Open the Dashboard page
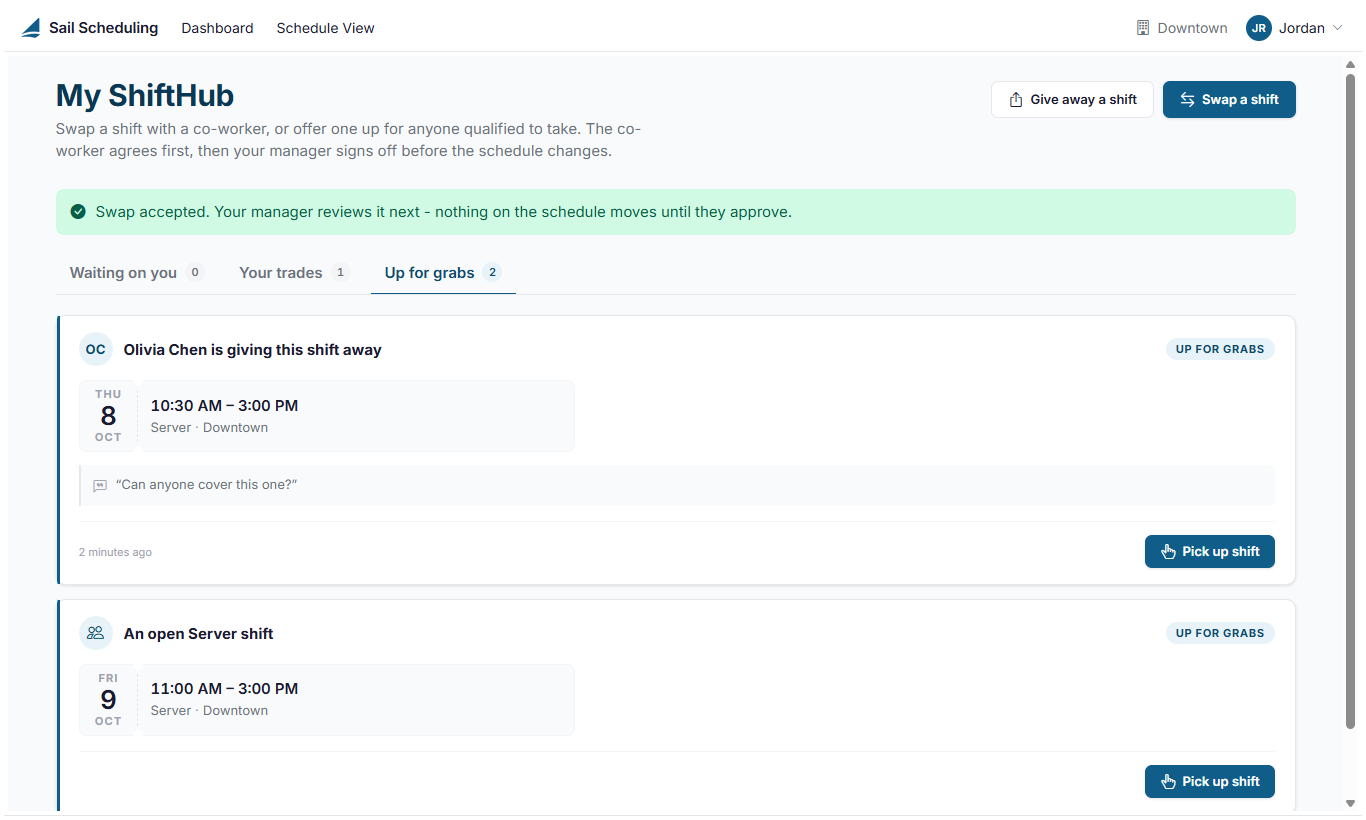The image size is (1366, 820). (x=217, y=28)
